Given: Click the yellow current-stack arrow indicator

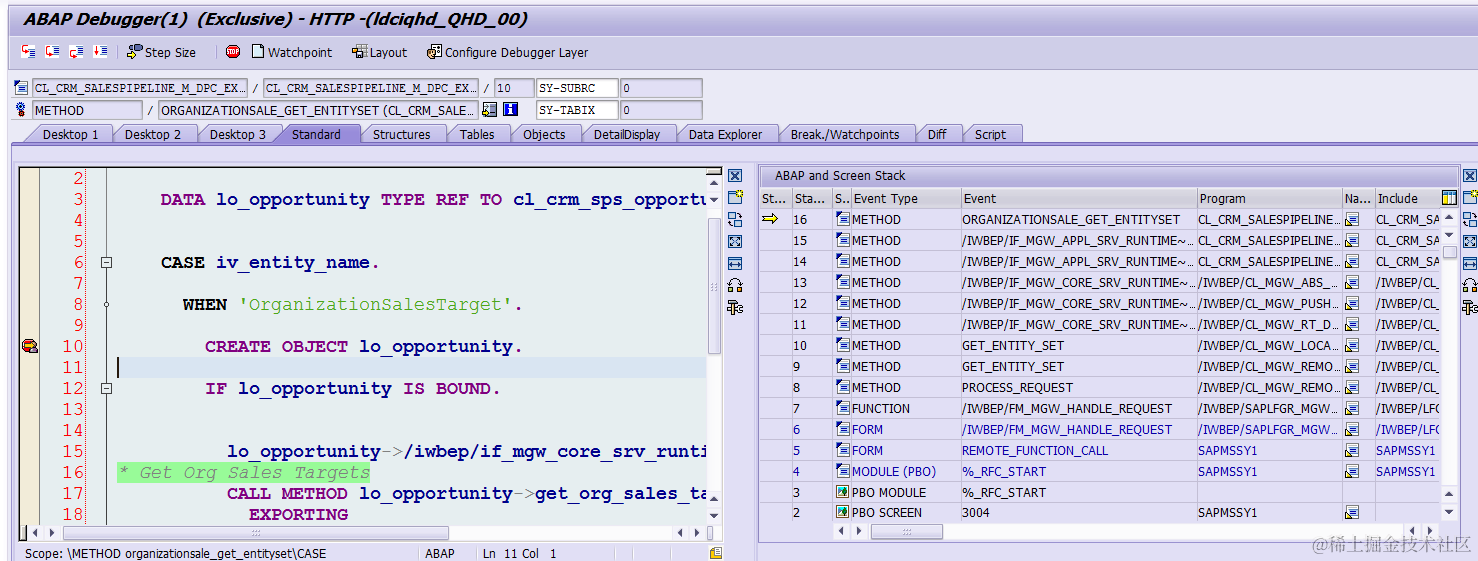Looking at the screenshot, I should (770, 219).
